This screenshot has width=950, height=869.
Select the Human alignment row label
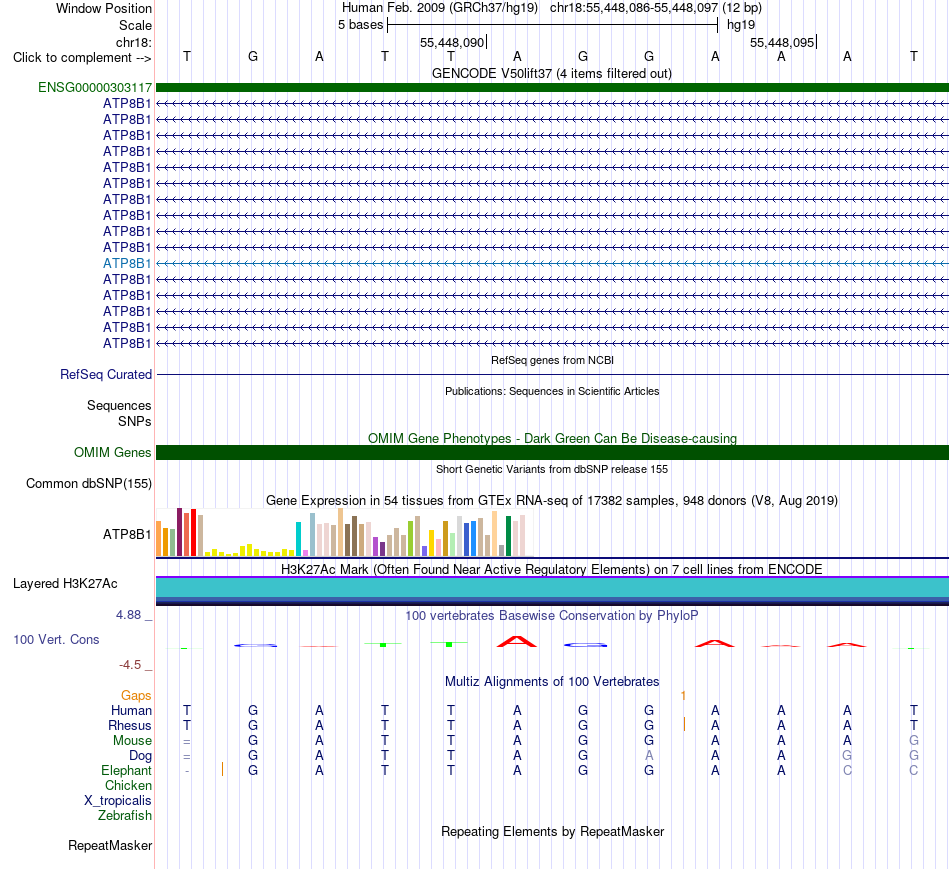pyautogui.click(x=131, y=710)
